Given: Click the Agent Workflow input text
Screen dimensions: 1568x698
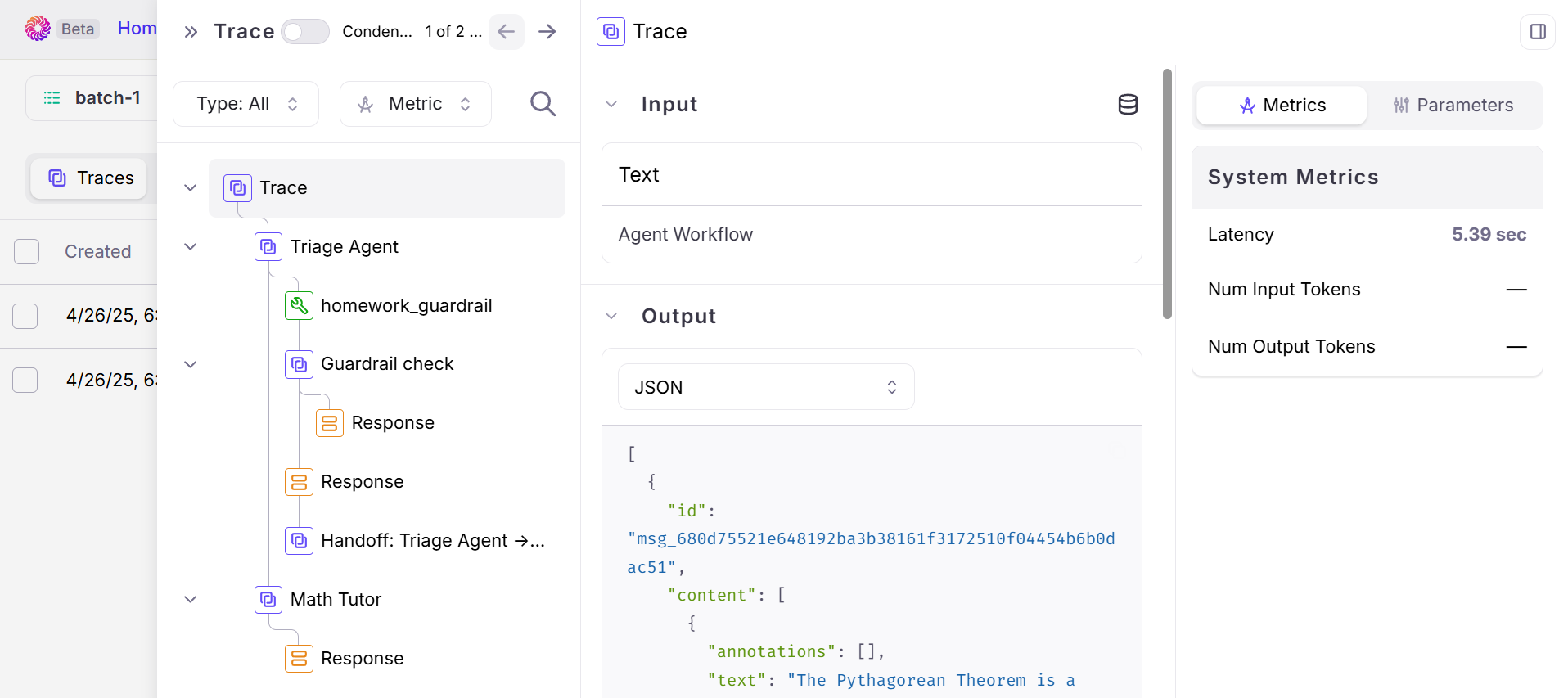Looking at the screenshot, I should (x=686, y=235).
